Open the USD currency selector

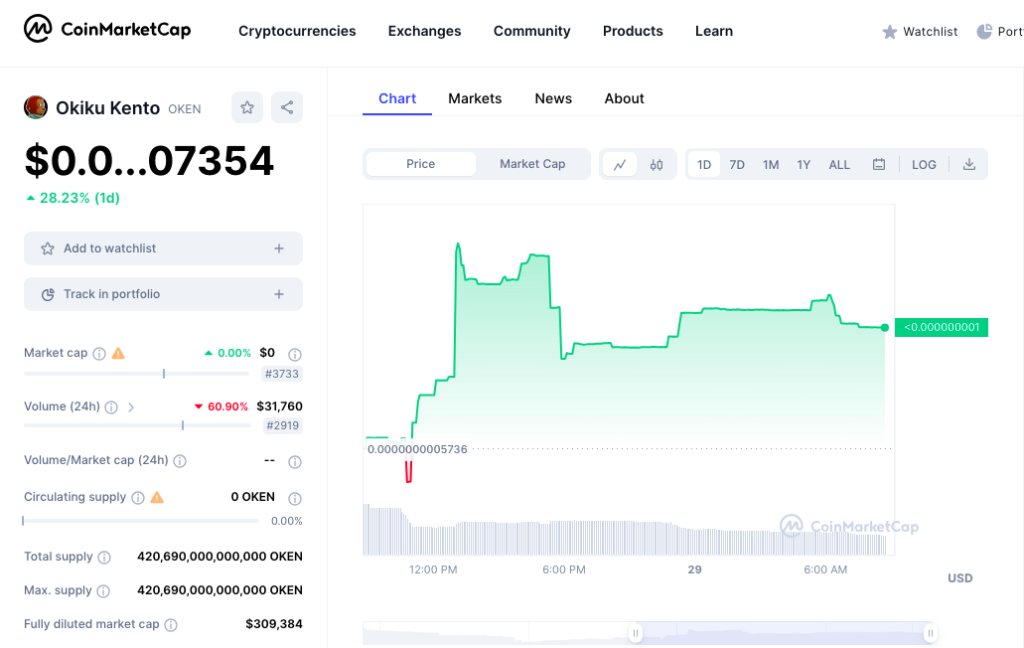tap(959, 578)
